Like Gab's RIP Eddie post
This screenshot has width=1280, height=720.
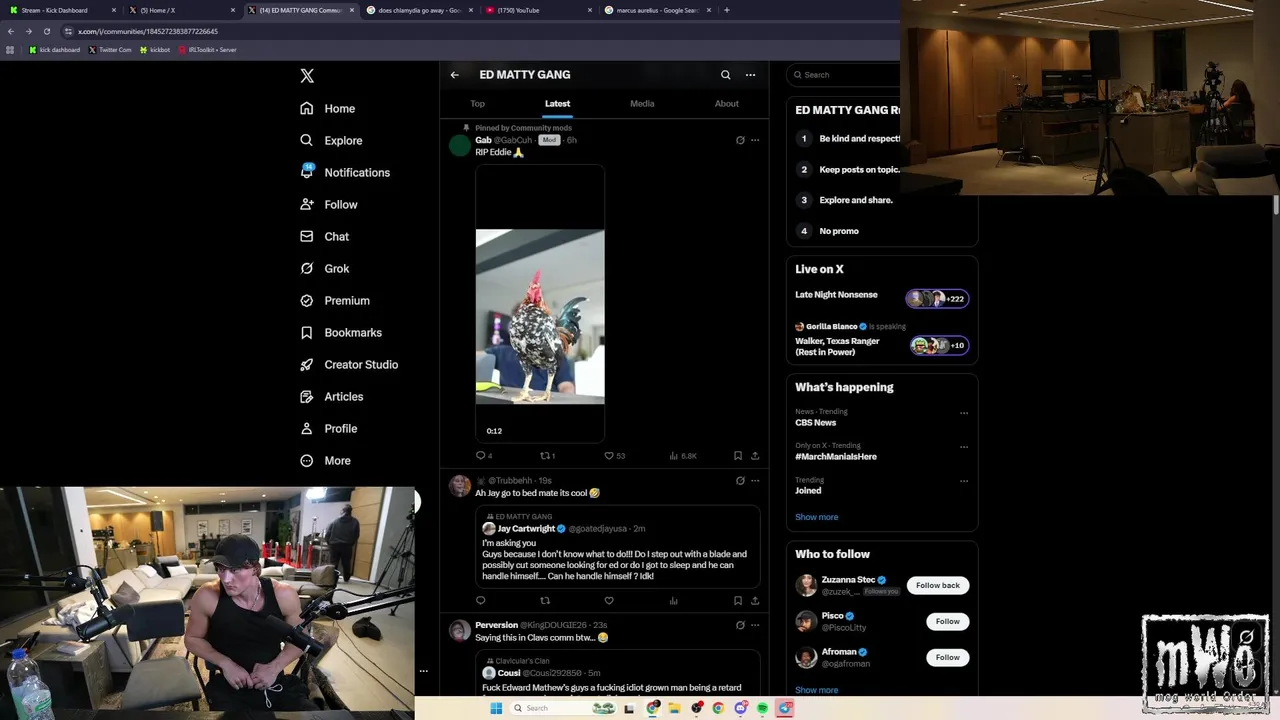click(x=614, y=456)
